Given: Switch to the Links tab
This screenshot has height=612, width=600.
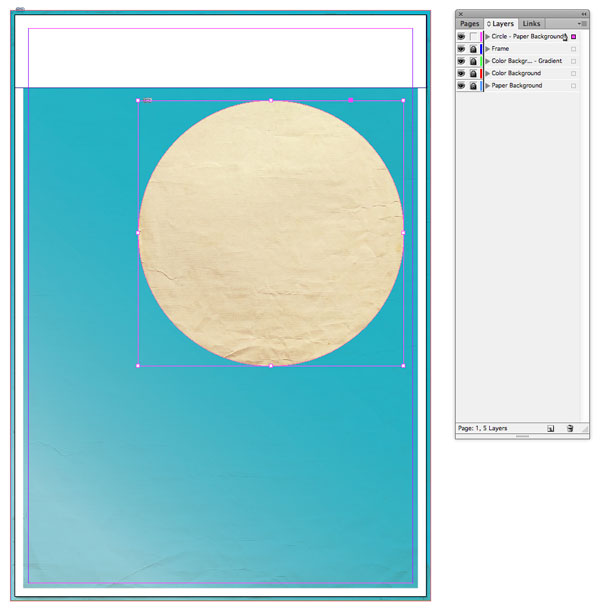Looking at the screenshot, I should pos(531,24).
